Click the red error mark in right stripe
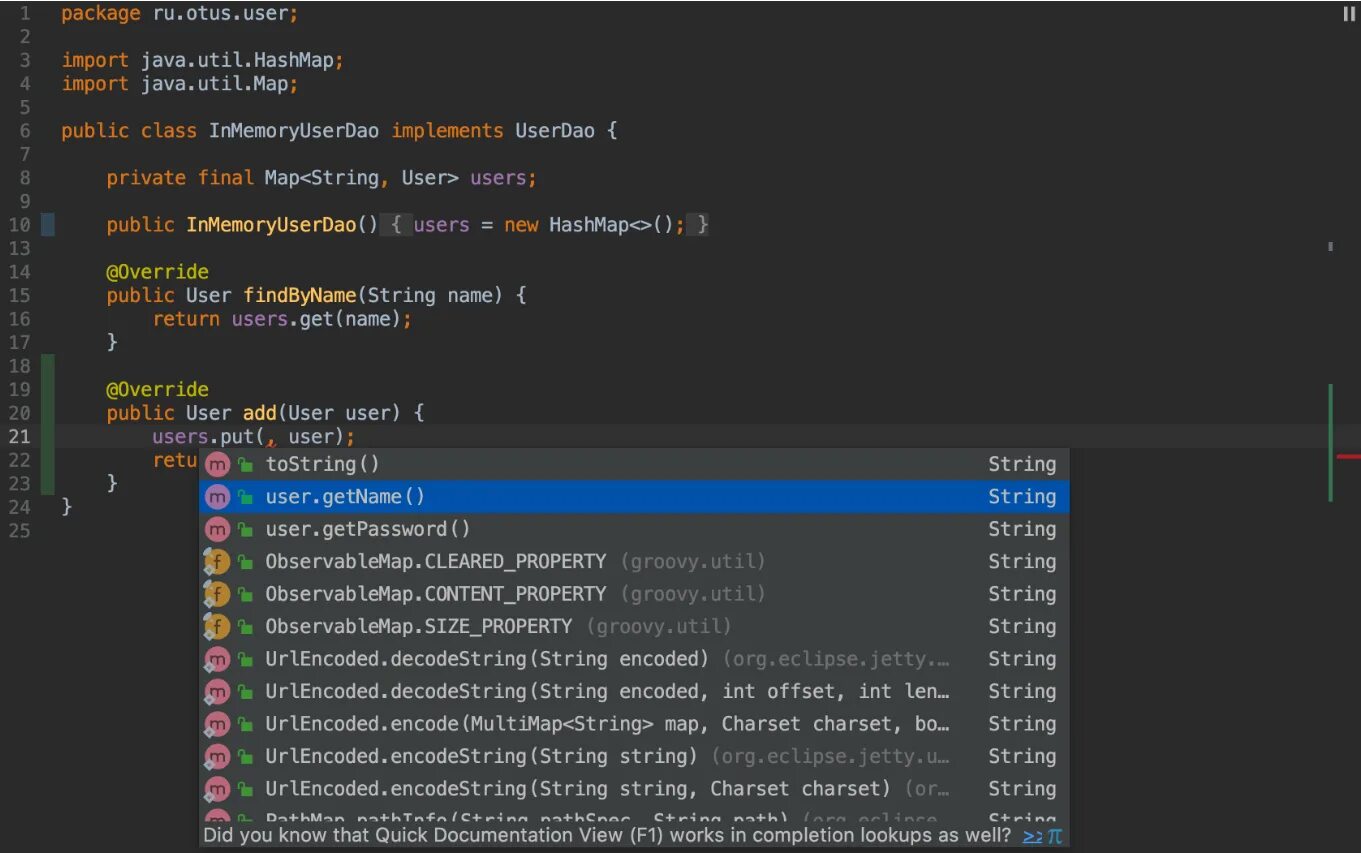 point(1348,455)
